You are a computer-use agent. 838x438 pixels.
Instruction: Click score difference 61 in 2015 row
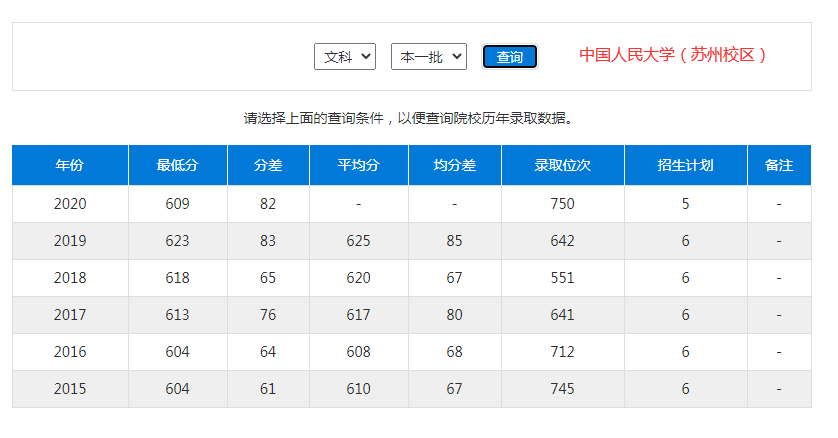coord(268,389)
